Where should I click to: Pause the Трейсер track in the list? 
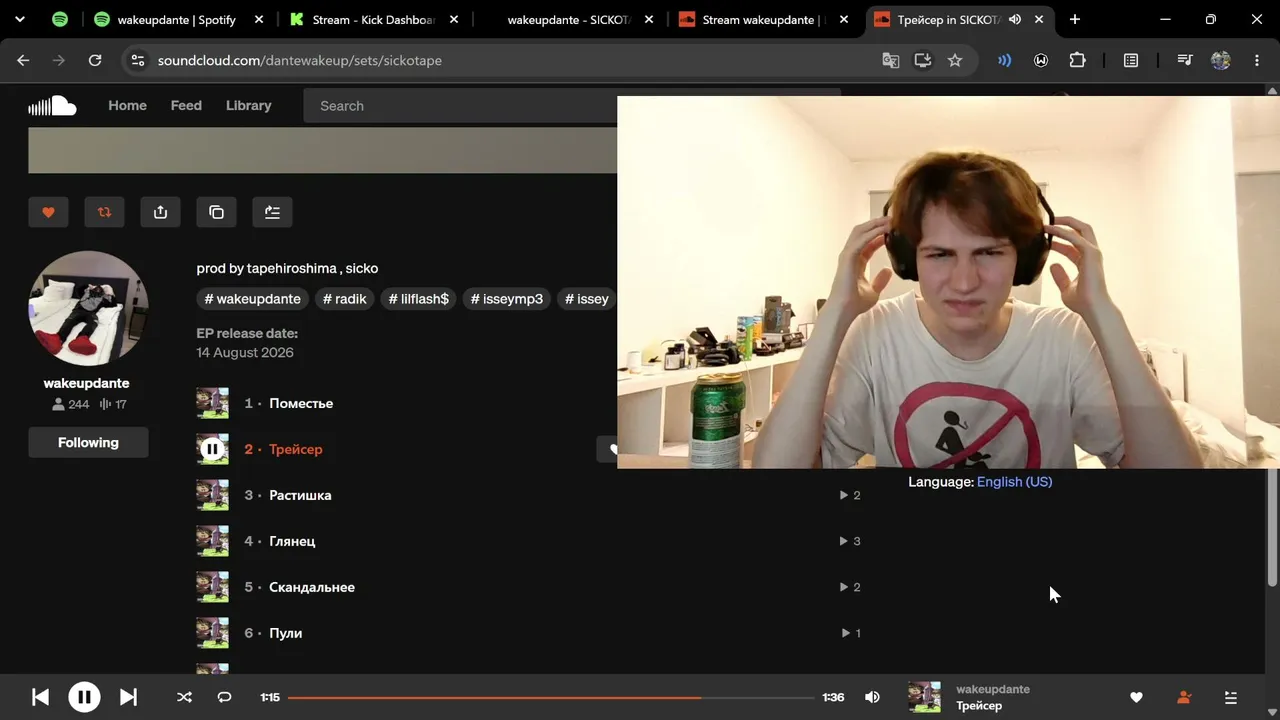212,449
